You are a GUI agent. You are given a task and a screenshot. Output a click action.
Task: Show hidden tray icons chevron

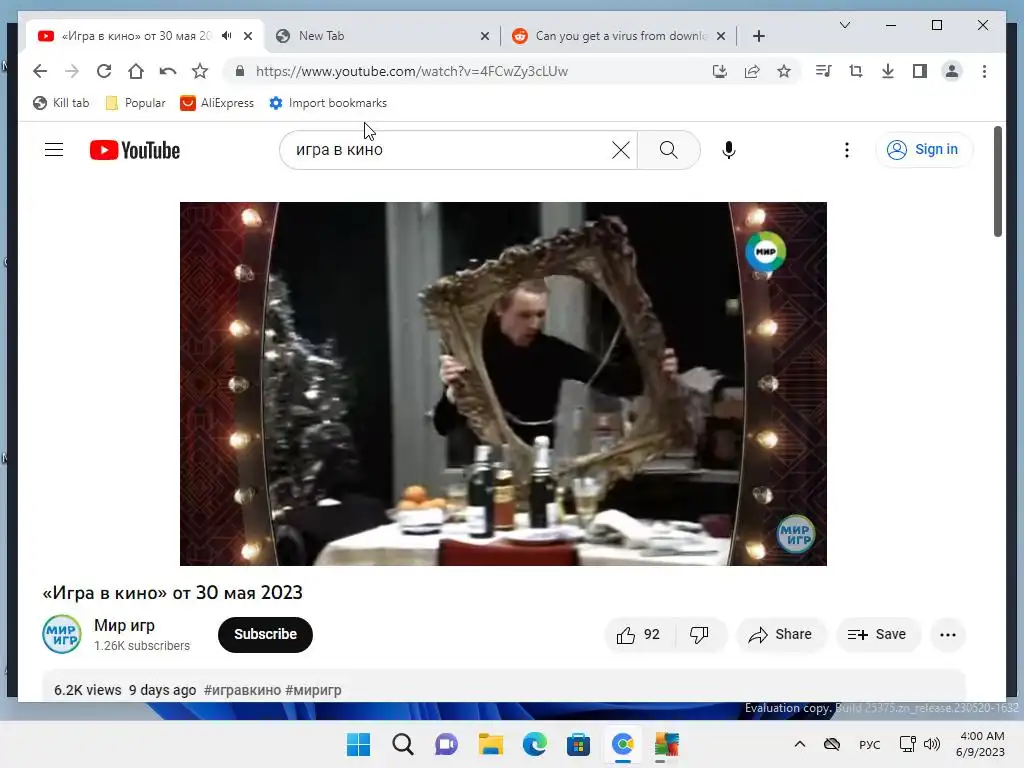pyautogui.click(x=799, y=744)
